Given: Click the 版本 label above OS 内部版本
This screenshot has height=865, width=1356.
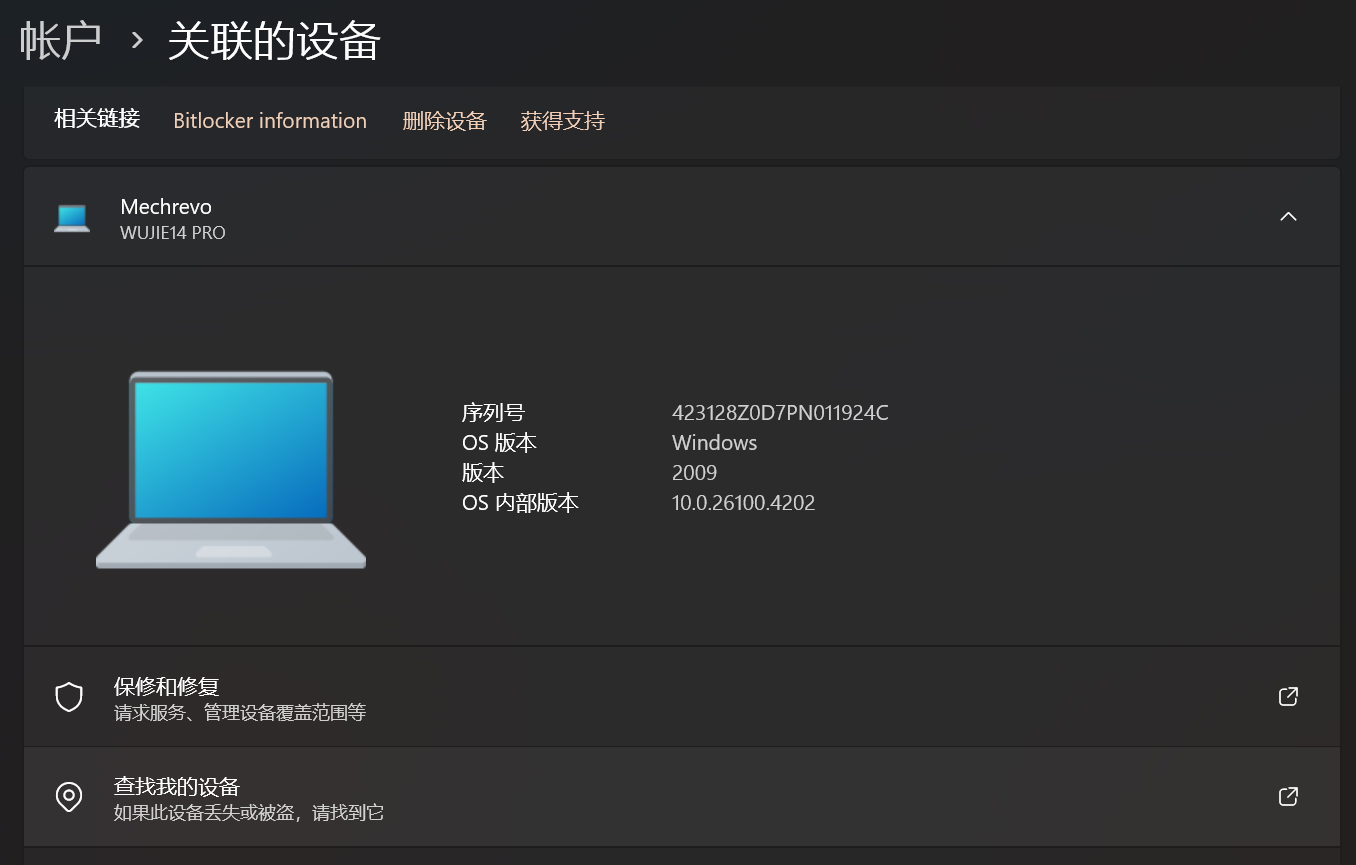Looking at the screenshot, I should [x=483, y=473].
